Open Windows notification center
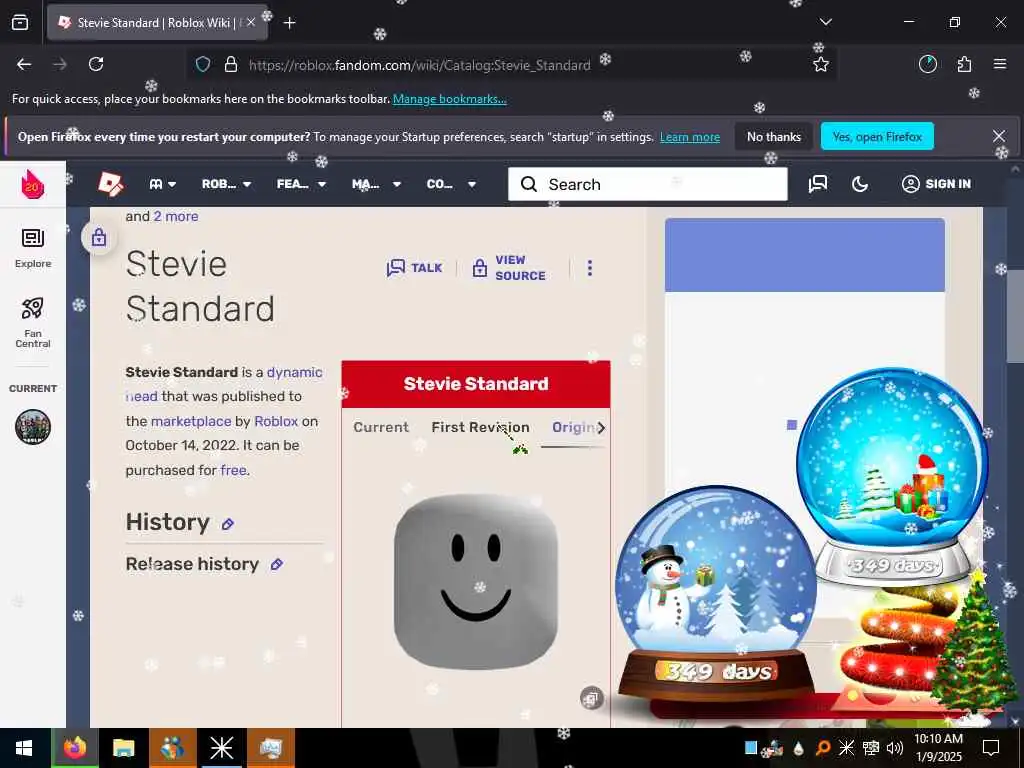Screen dimensions: 1024x768 (991, 748)
